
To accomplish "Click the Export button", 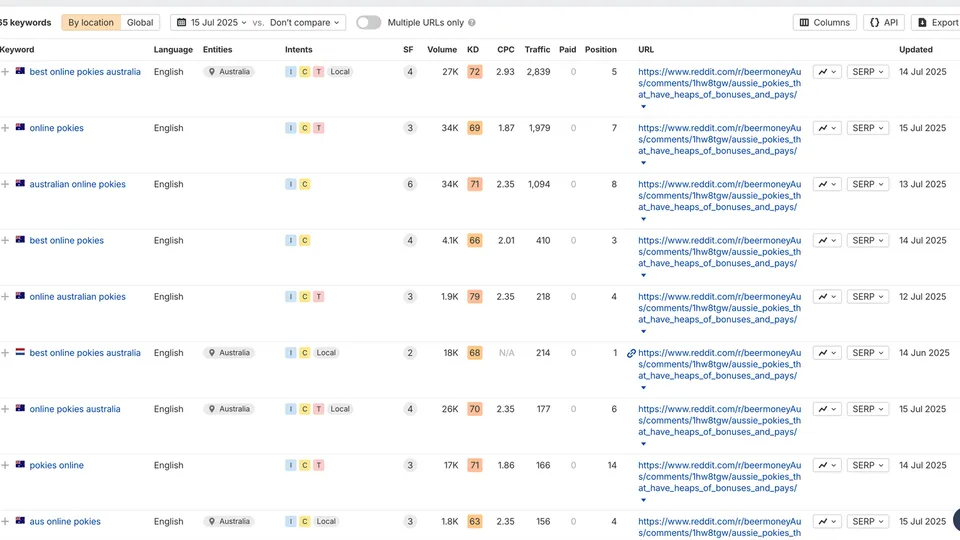I will pyautogui.click(x=937, y=23).
